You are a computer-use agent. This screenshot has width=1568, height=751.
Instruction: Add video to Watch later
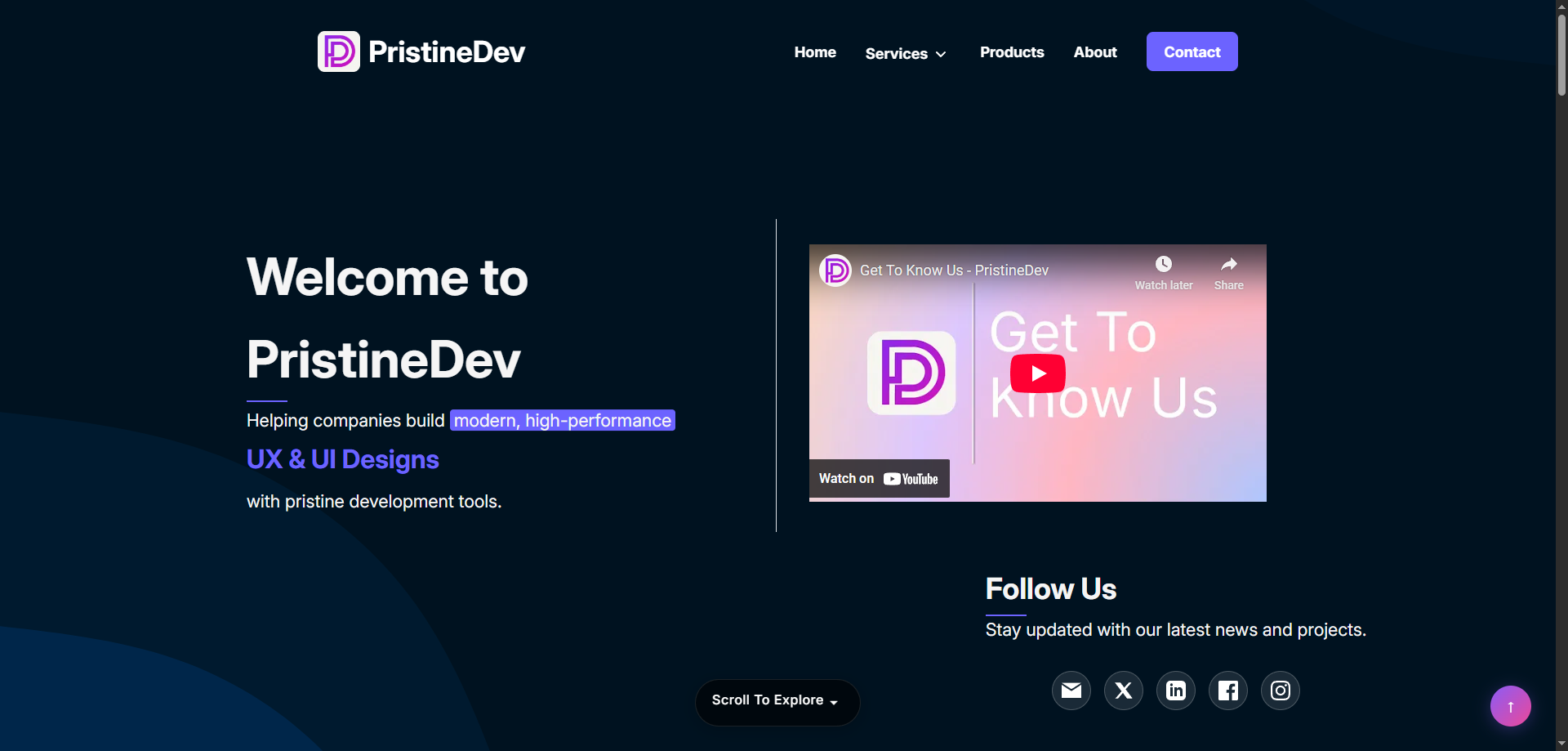pos(1163,270)
